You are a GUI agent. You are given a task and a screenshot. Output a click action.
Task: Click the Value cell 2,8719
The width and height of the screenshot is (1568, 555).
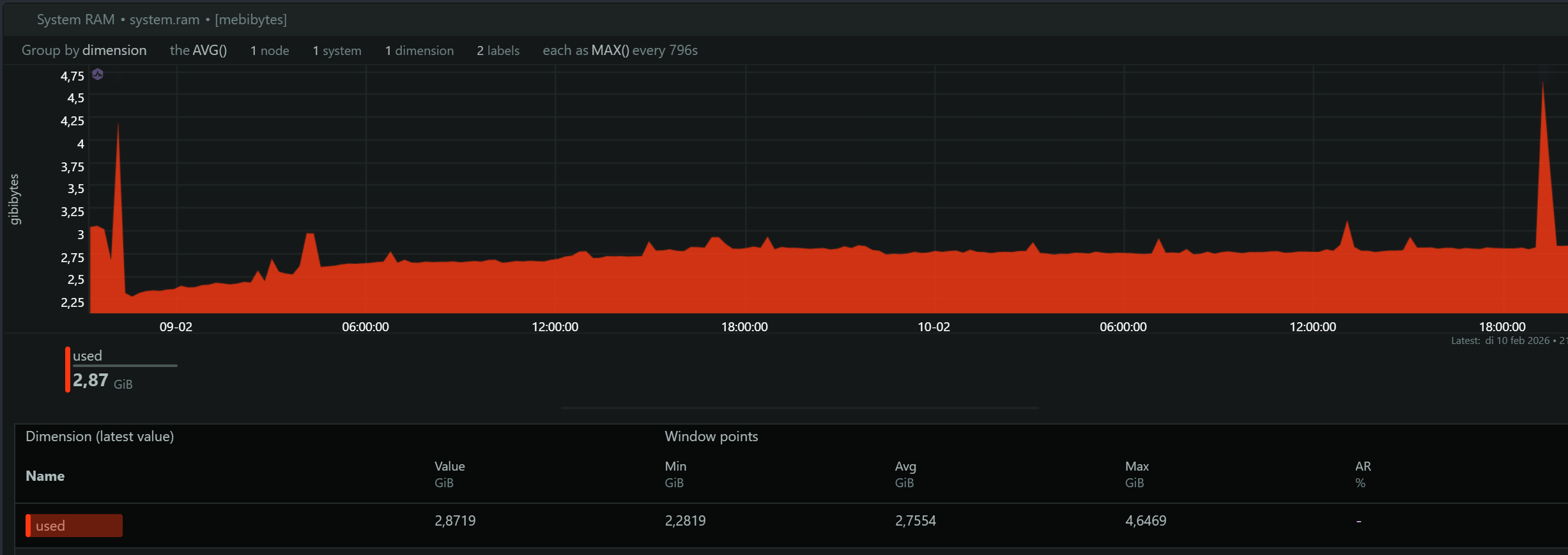tap(455, 520)
